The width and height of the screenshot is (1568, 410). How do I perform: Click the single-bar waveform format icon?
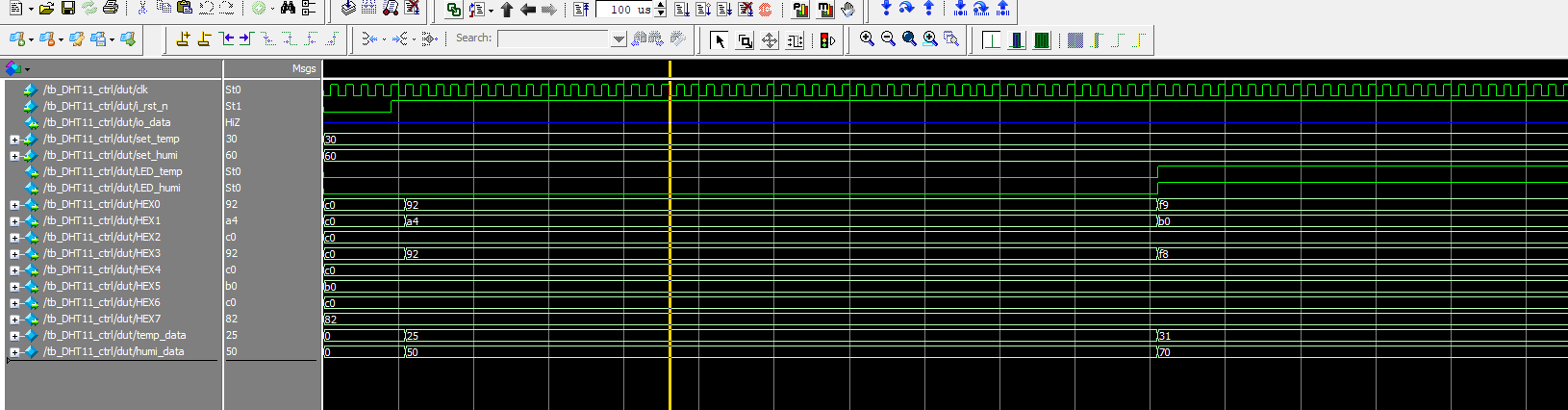[x=991, y=40]
